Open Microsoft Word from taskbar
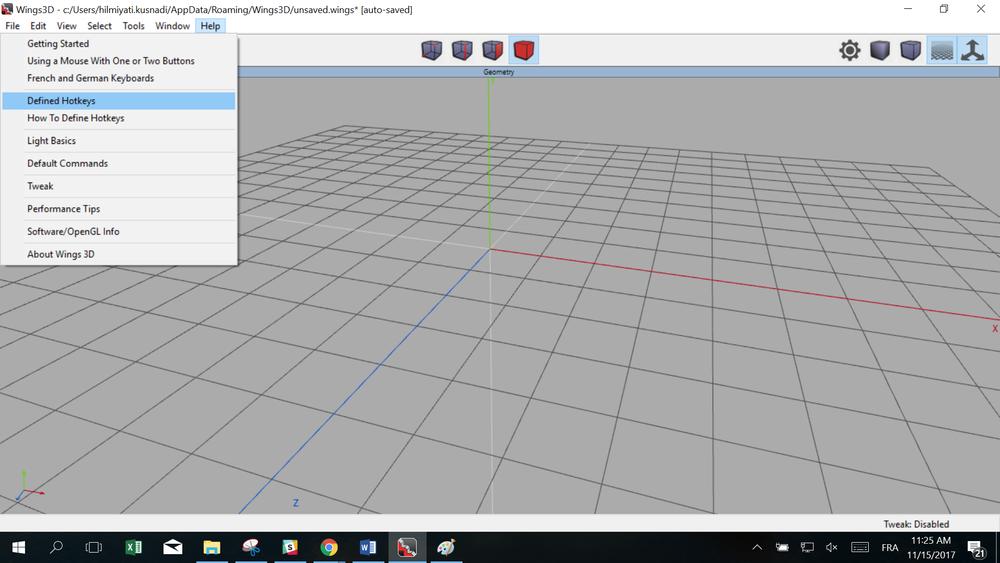Viewport: 1000px width, 563px height. [x=368, y=547]
